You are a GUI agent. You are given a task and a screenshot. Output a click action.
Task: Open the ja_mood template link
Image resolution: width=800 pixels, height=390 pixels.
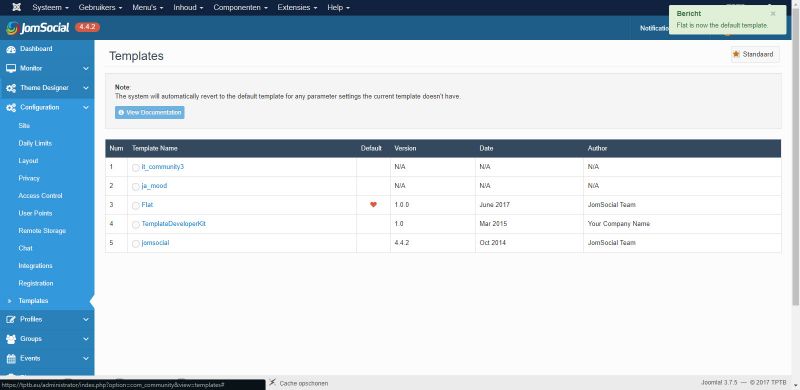click(154, 186)
